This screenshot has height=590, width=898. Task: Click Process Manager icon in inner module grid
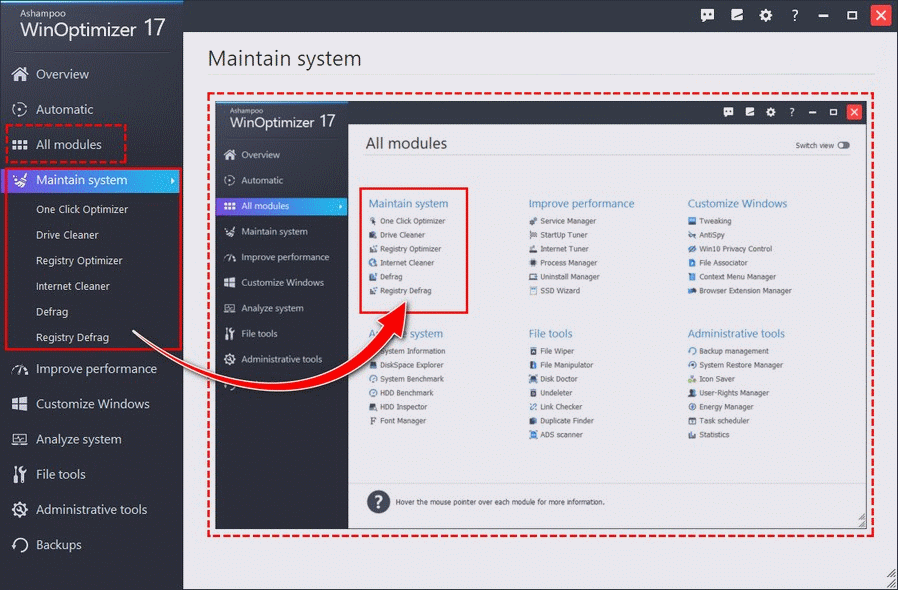click(533, 263)
